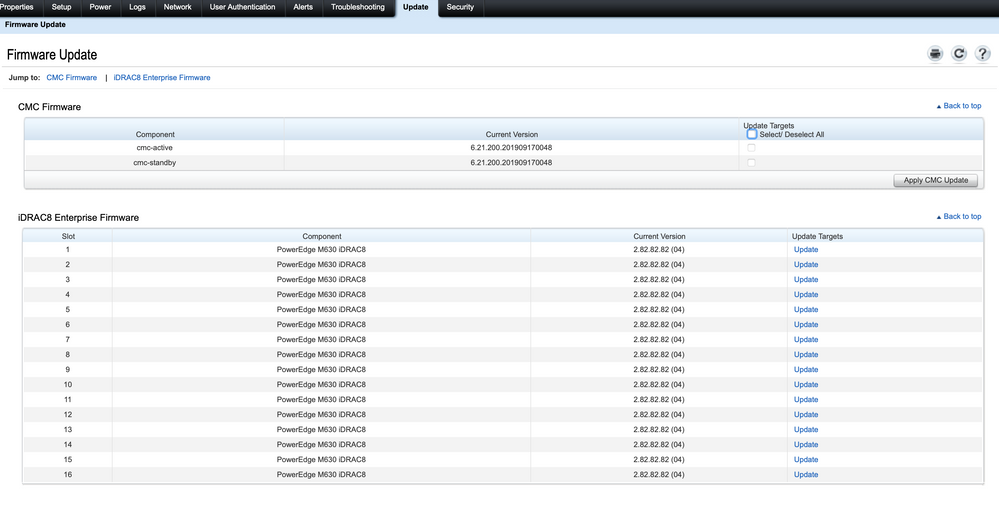This screenshot has height=511, width=999.
Task: Click Current Version header in CMC table
Action: [512, 134]
